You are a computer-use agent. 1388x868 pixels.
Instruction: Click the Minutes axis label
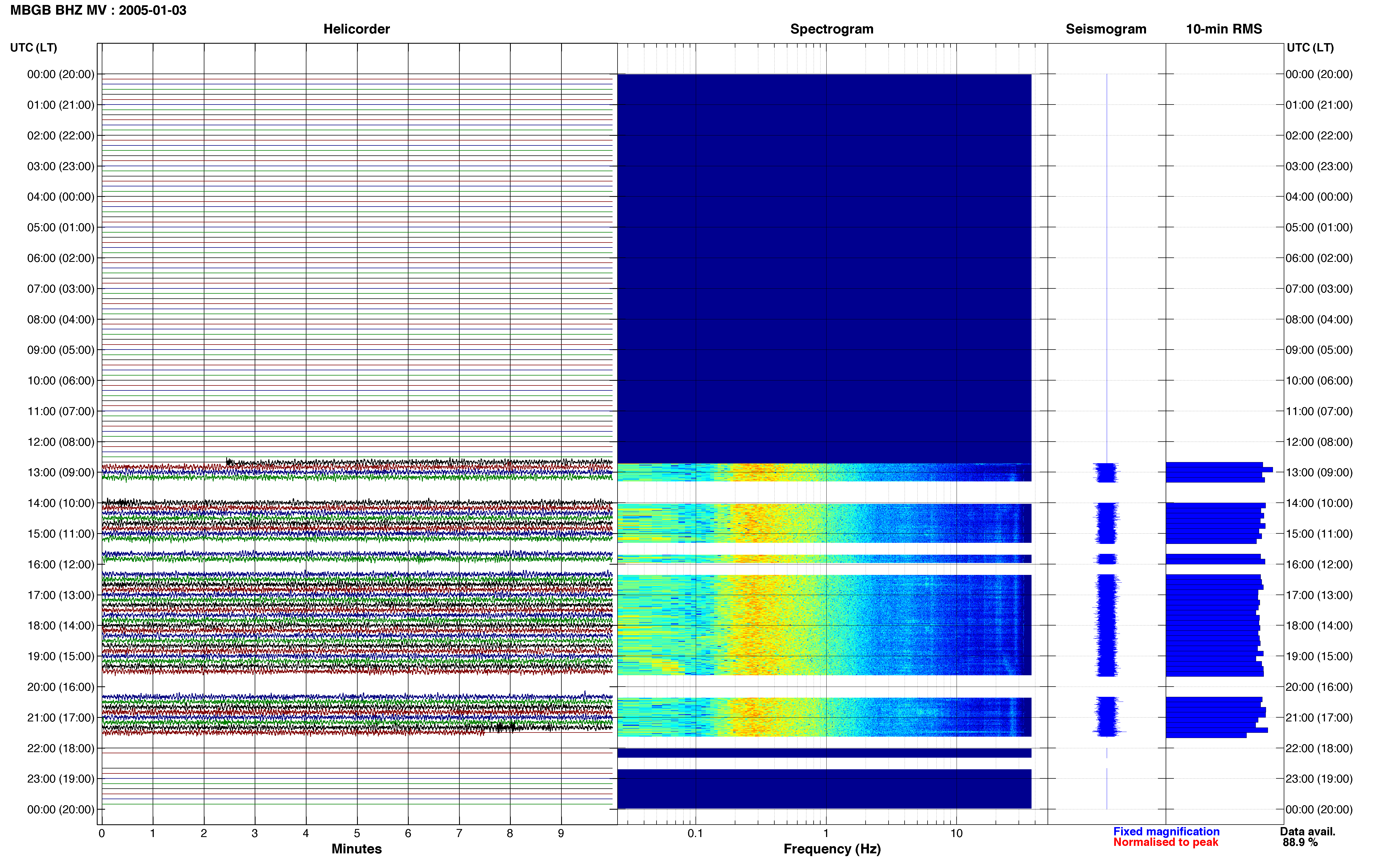tap(356, 849)
